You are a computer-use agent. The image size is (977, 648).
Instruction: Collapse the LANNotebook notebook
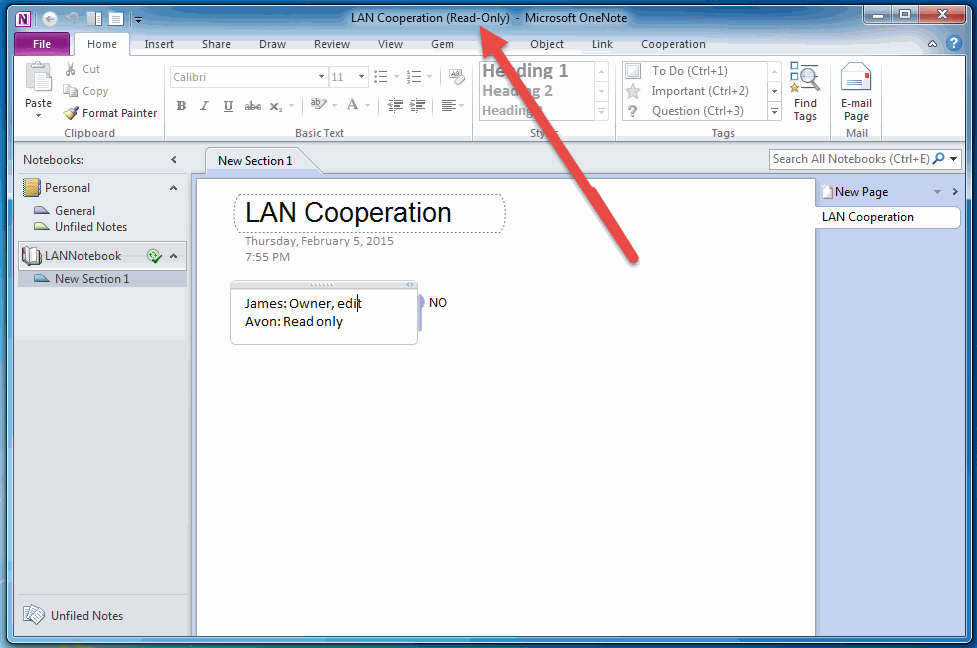click(x=174, y=255)
